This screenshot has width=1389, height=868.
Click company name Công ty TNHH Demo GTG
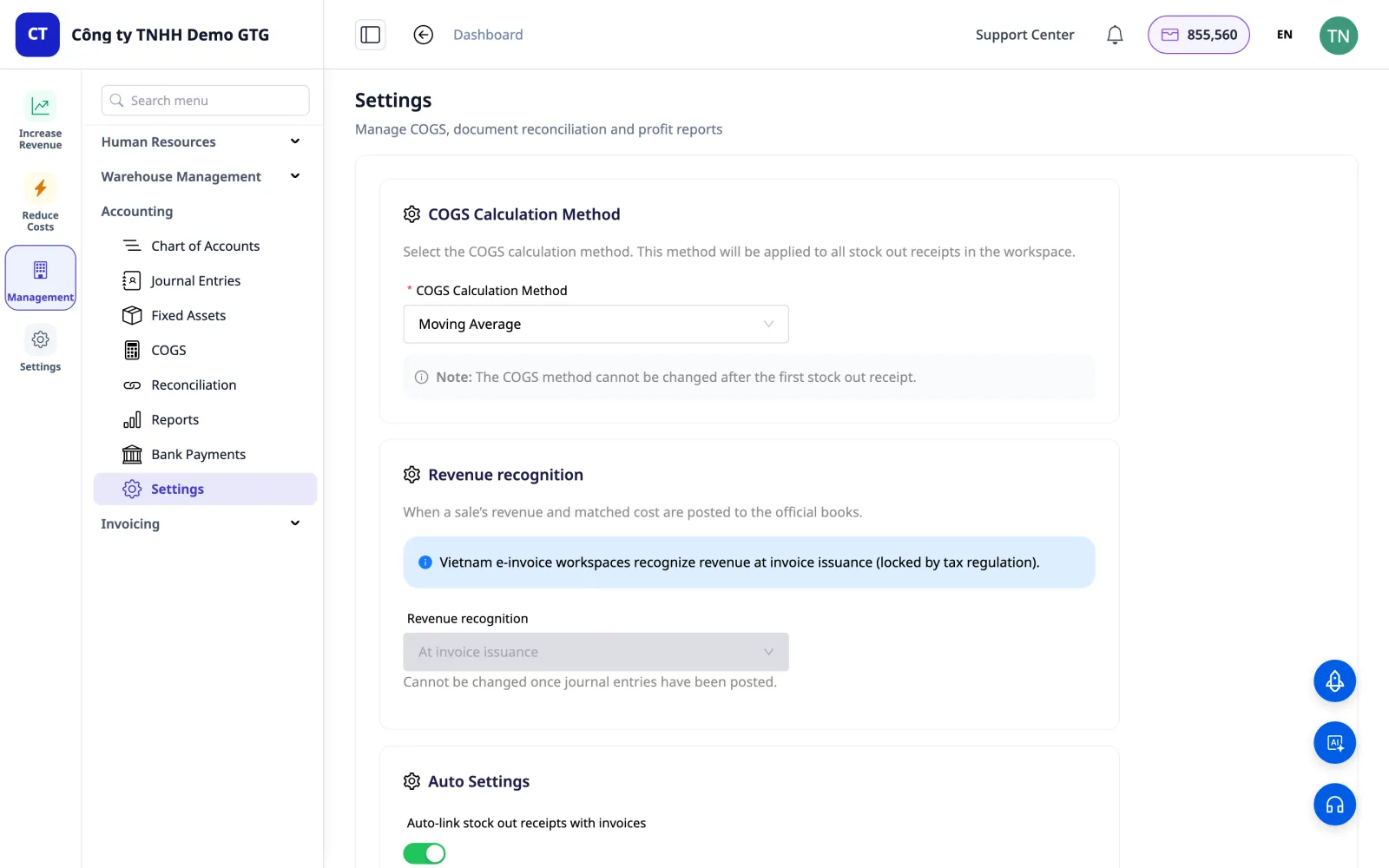pos(170,35)
